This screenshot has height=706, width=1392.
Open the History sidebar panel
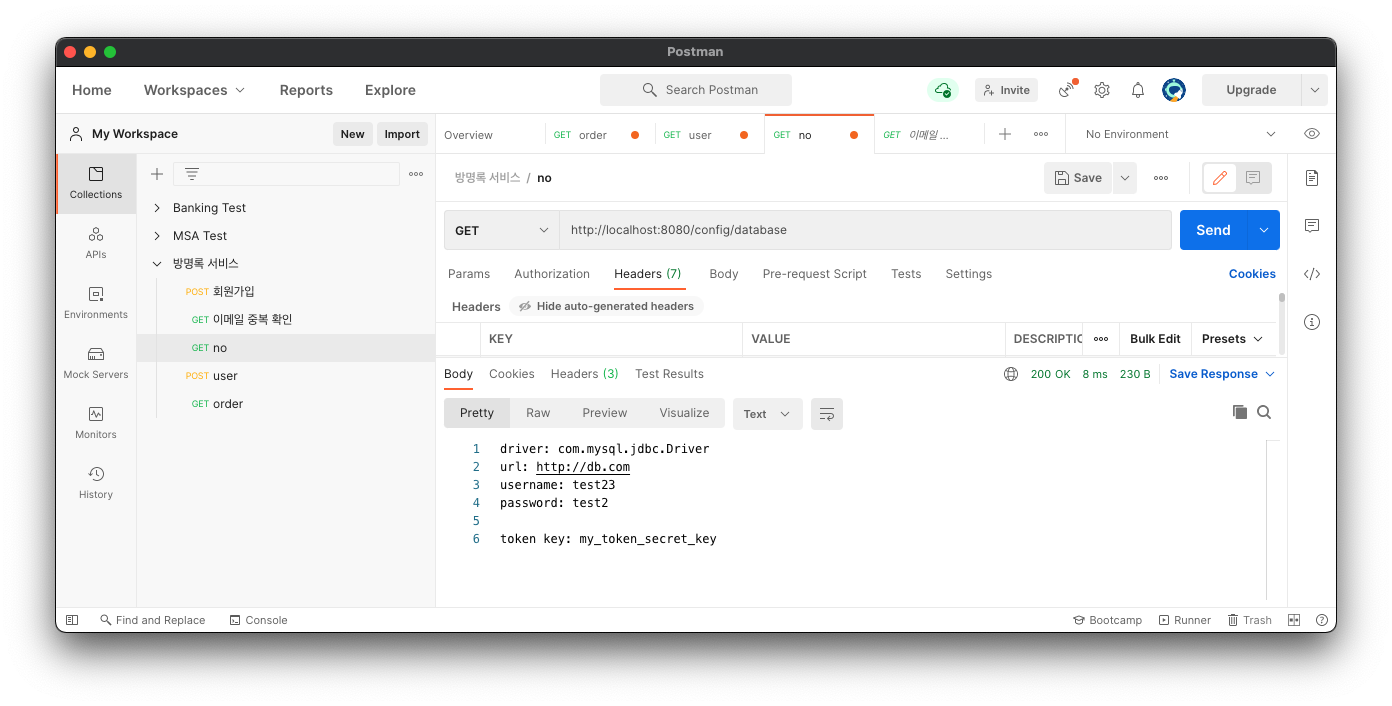point(96,483)
